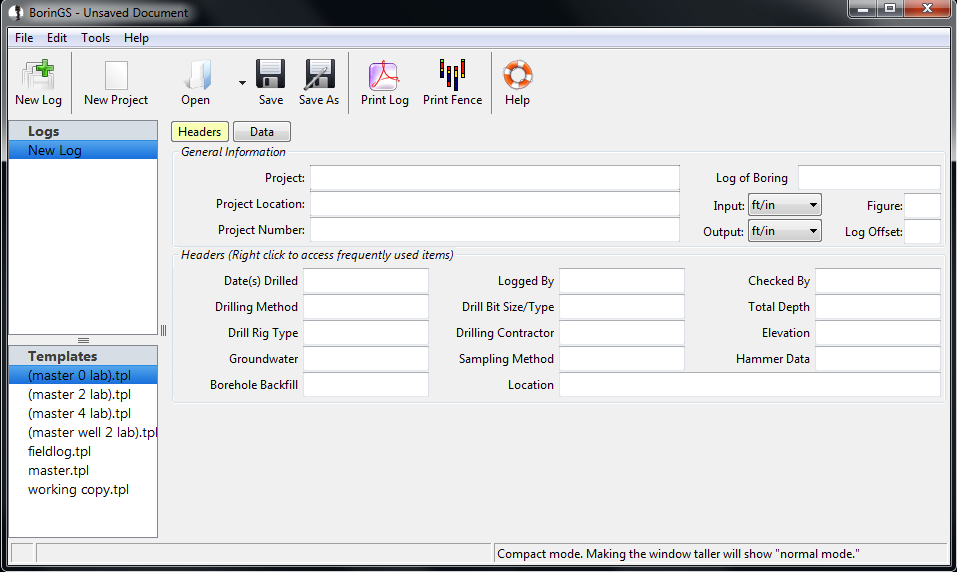Screen dimensions: 957x572
Task: Click the BorinGS title bar app icon
Action: tap(16, 12)
